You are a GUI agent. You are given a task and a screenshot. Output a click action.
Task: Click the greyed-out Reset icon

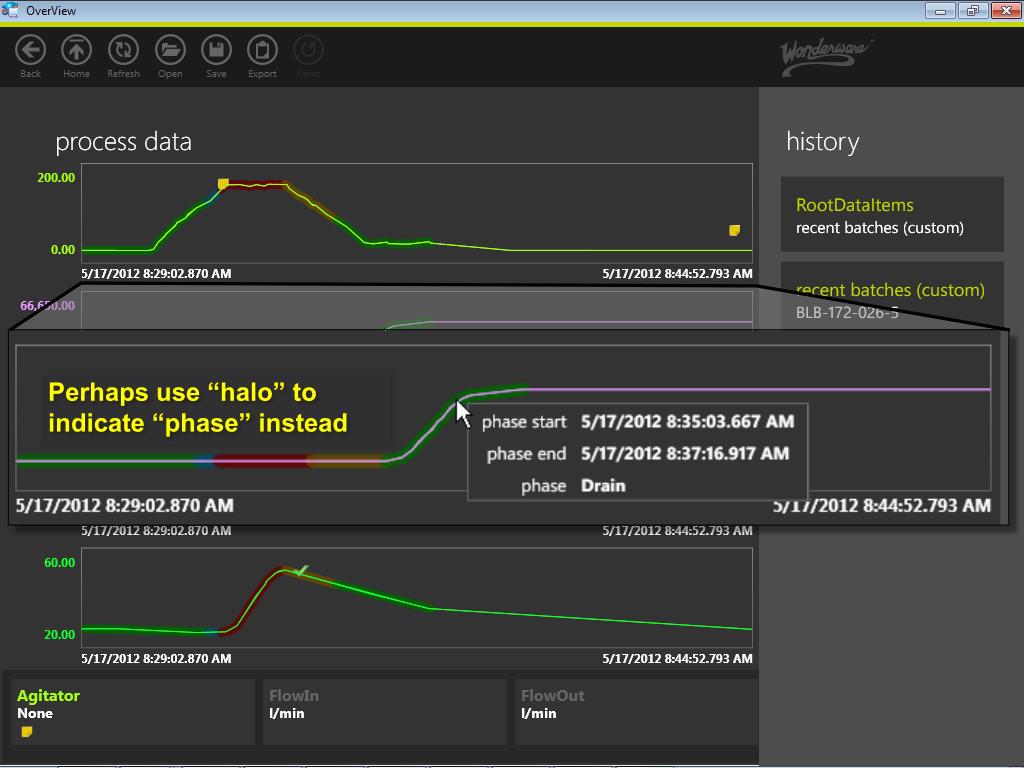pos(309,50)
